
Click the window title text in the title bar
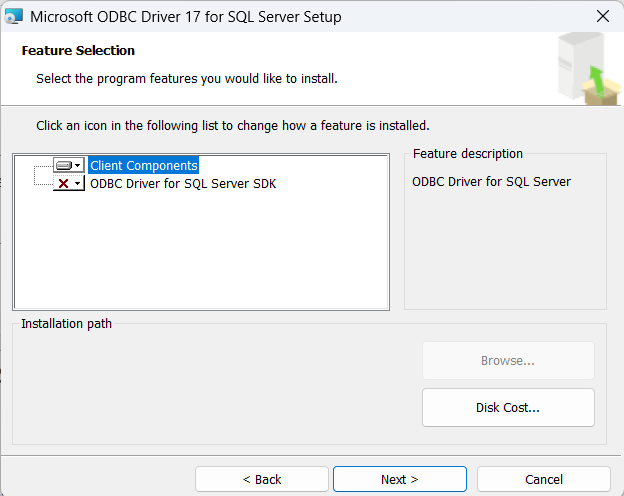(185, 17)
